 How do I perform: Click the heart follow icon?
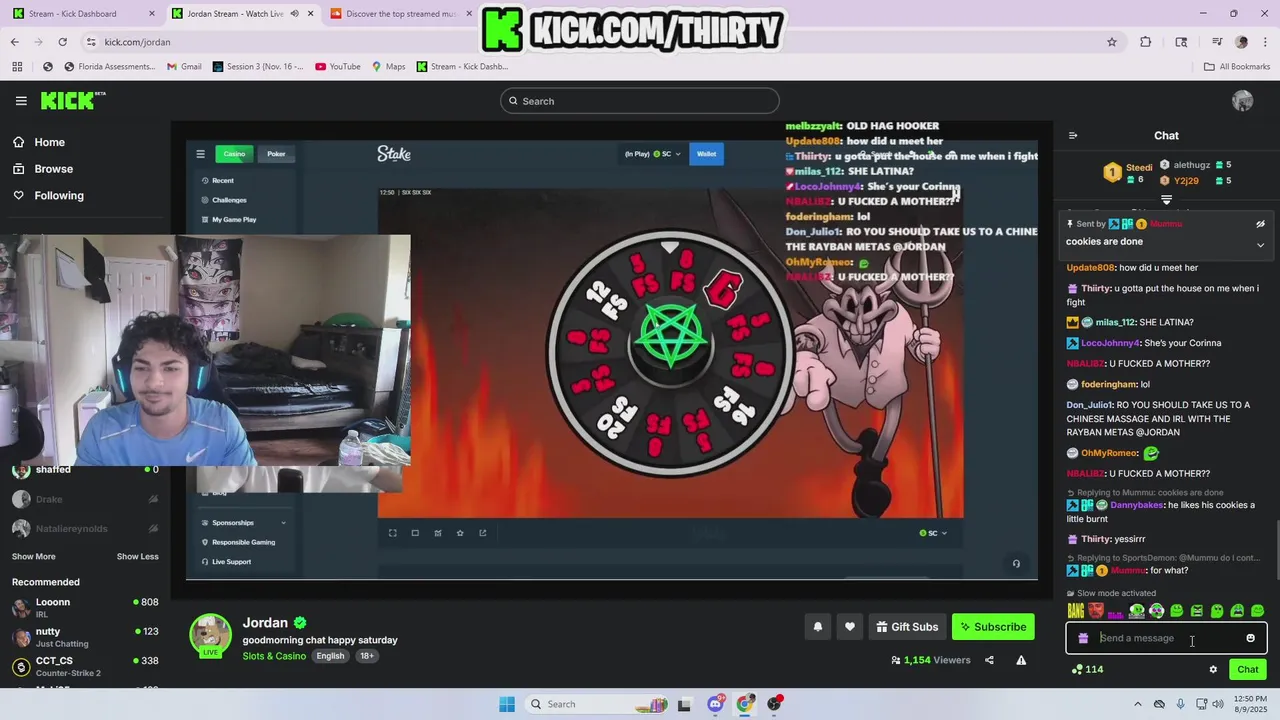(x=850, y=627)
